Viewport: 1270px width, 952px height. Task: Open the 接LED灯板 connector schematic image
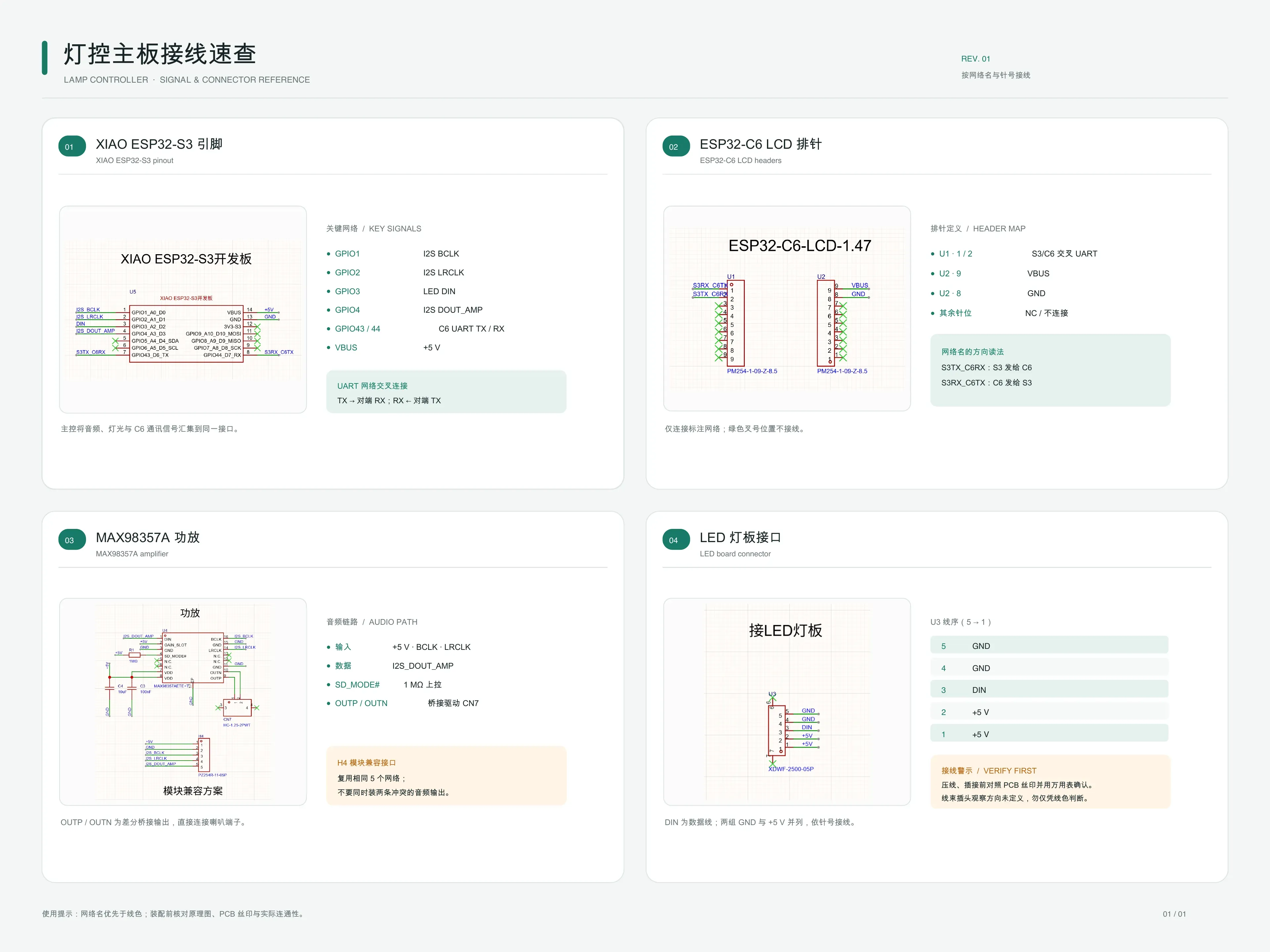(x=786, y=702)
